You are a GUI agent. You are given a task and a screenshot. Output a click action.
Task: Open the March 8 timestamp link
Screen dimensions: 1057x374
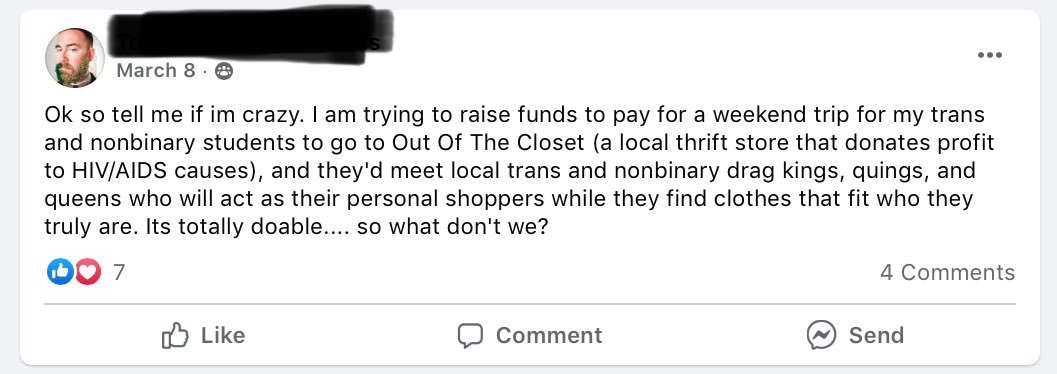[156, 71]
